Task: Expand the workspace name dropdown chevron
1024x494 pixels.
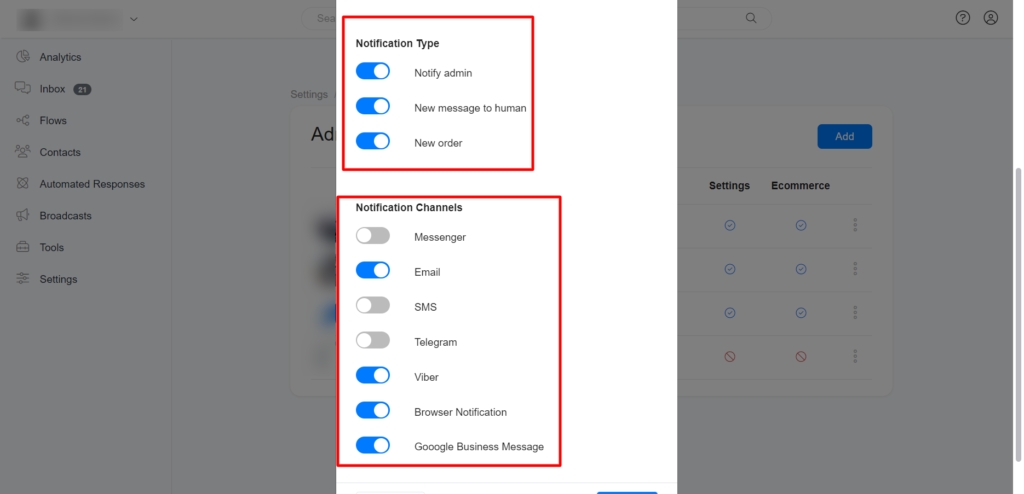Action: [x=134, y=19]
